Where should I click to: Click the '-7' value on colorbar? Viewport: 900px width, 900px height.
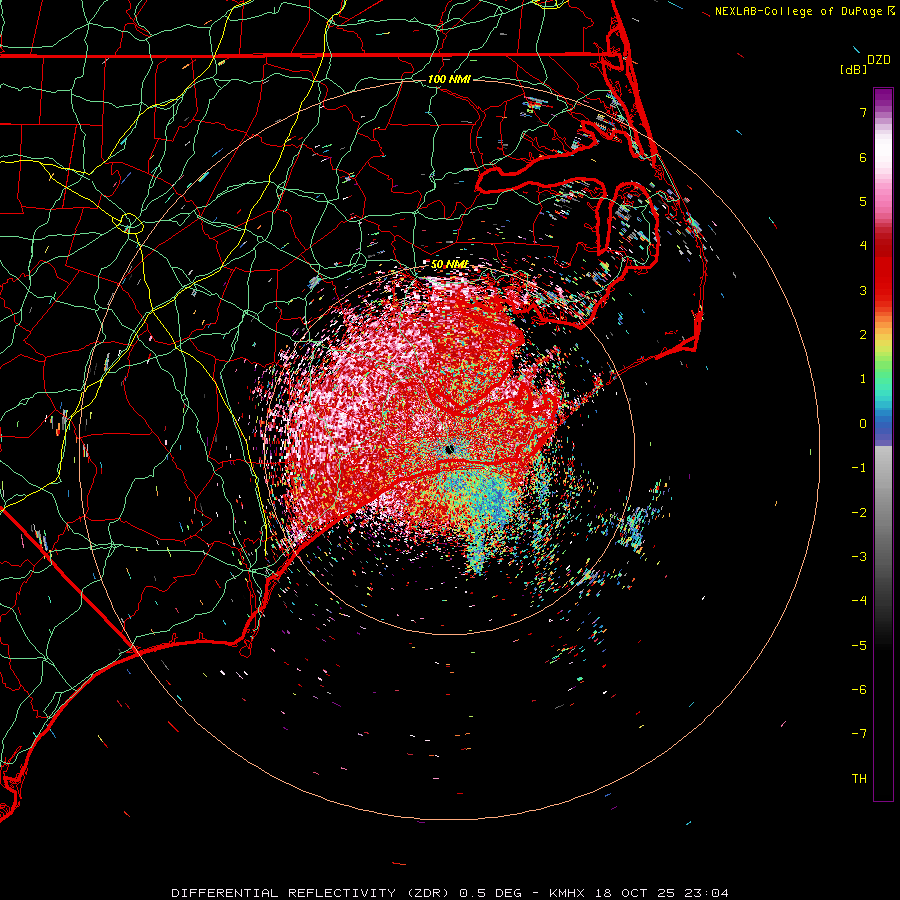coord(859,734)
